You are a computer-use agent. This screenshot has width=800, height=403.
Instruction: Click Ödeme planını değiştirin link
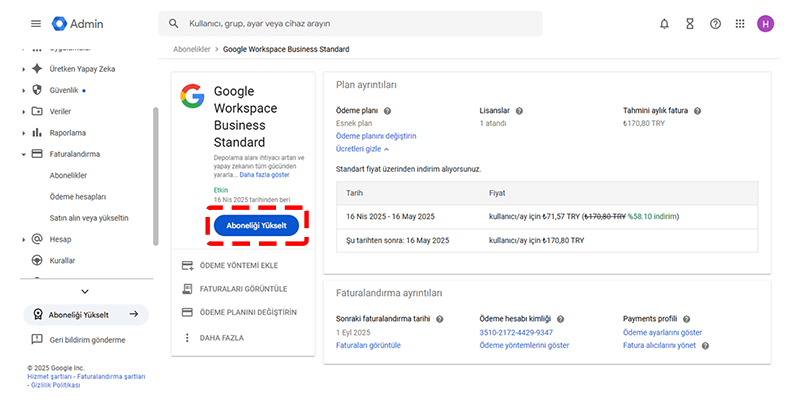[376, 136]
